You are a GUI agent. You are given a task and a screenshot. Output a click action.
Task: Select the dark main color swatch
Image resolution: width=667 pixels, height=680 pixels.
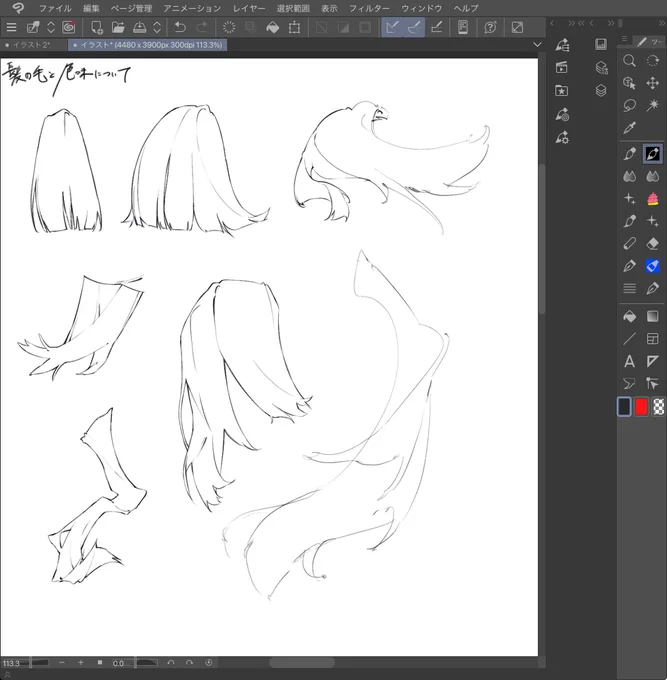pyautogui.click(x=624, y=407)
